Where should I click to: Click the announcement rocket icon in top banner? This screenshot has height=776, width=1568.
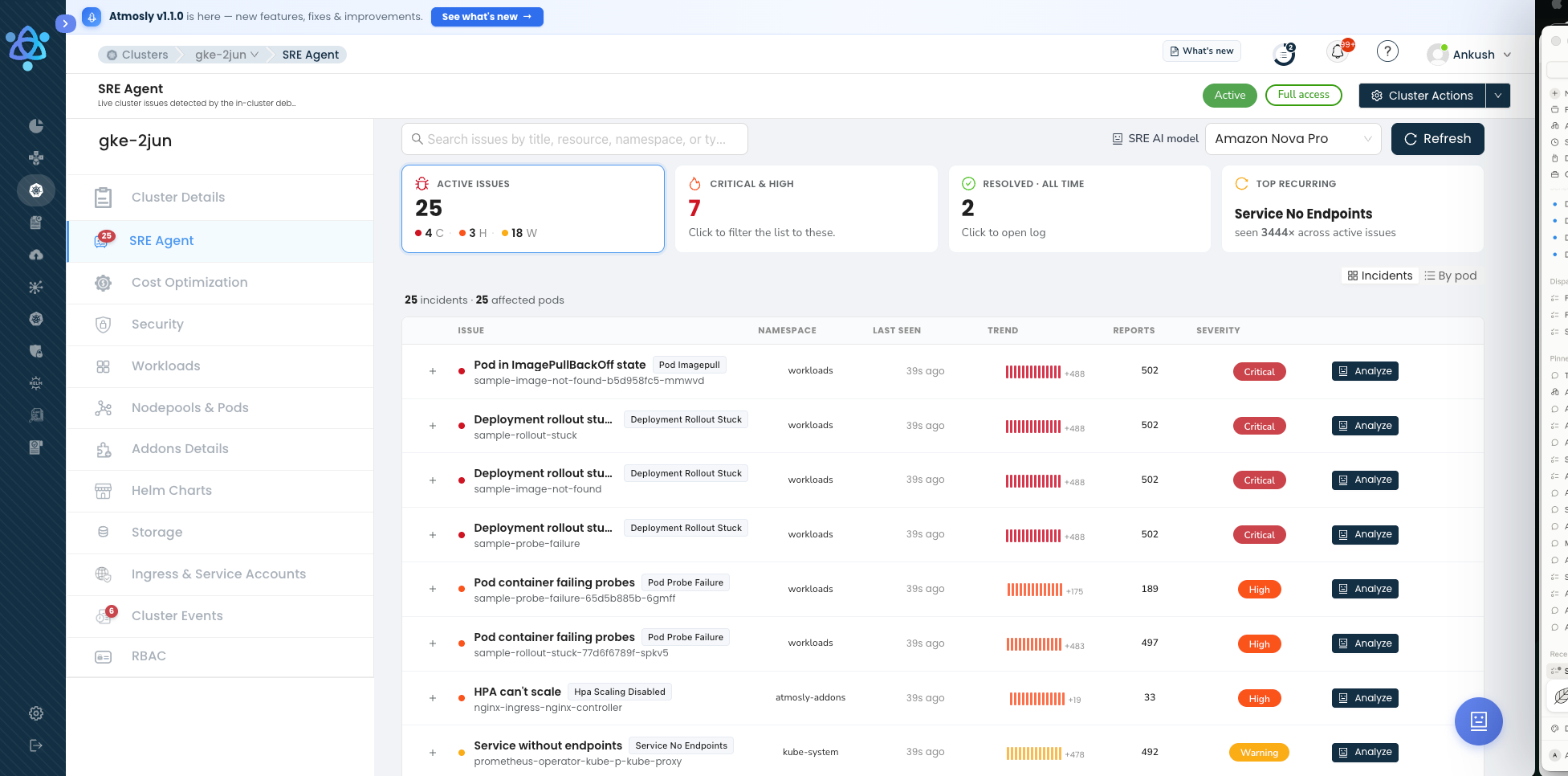tap(92, 17)
